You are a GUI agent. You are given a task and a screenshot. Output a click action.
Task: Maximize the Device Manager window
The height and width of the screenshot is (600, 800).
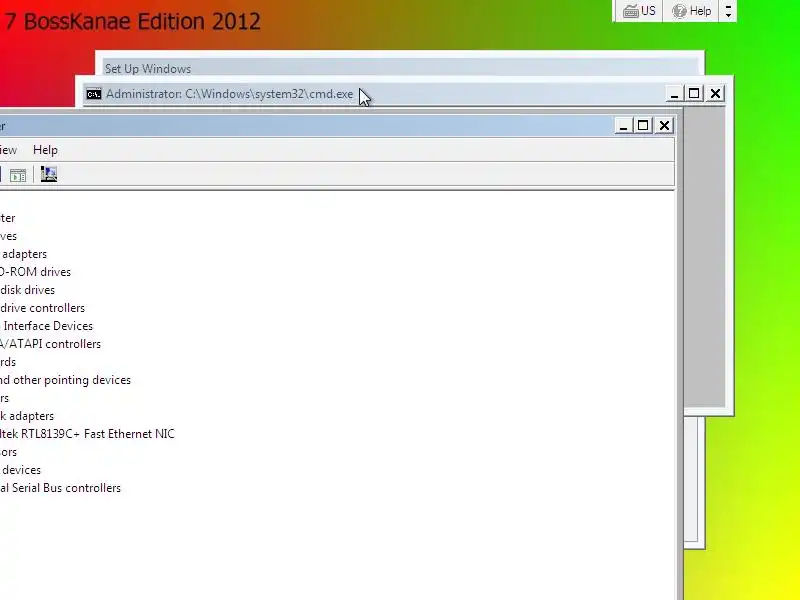(x=643, y=126)
